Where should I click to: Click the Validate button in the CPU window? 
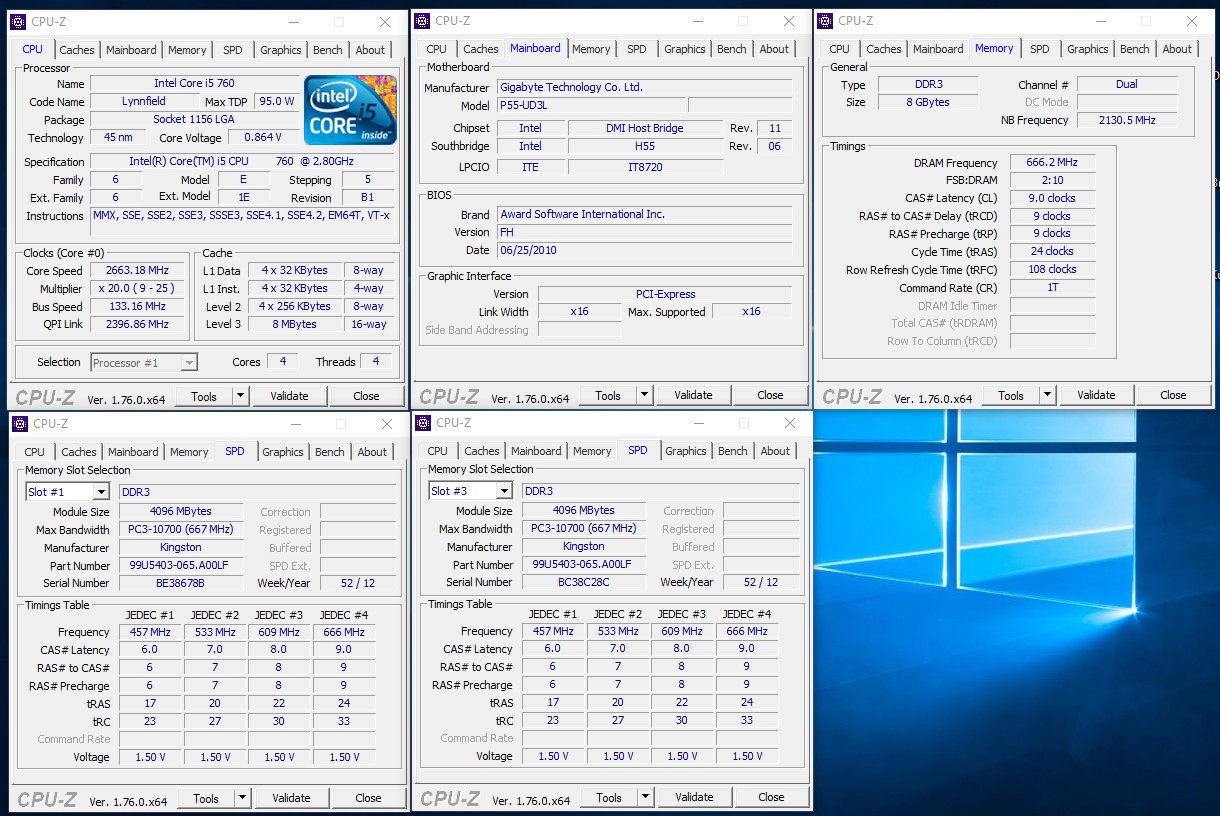[x=289, y=396]
